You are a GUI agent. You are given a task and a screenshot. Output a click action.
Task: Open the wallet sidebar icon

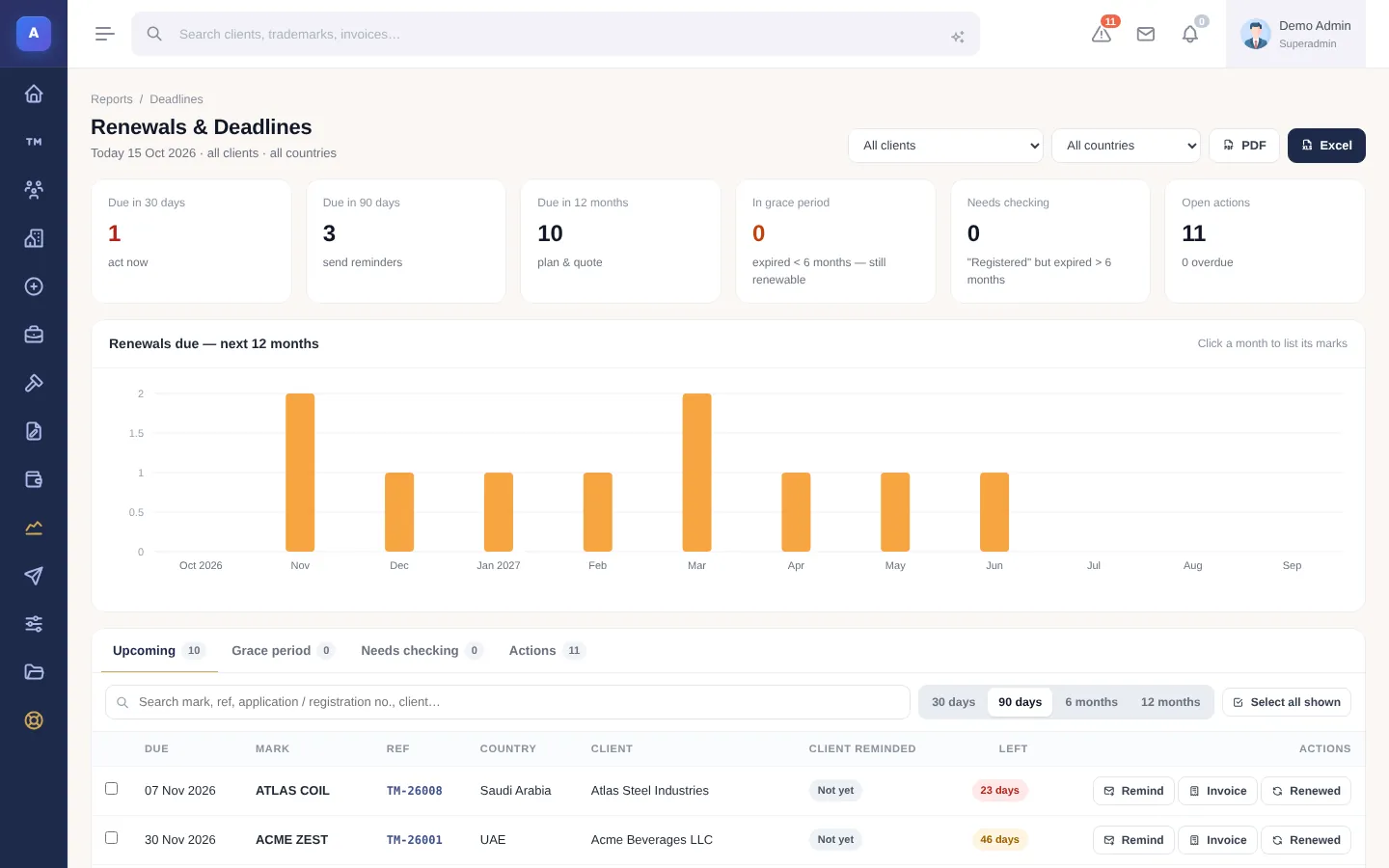click(34, 479)
